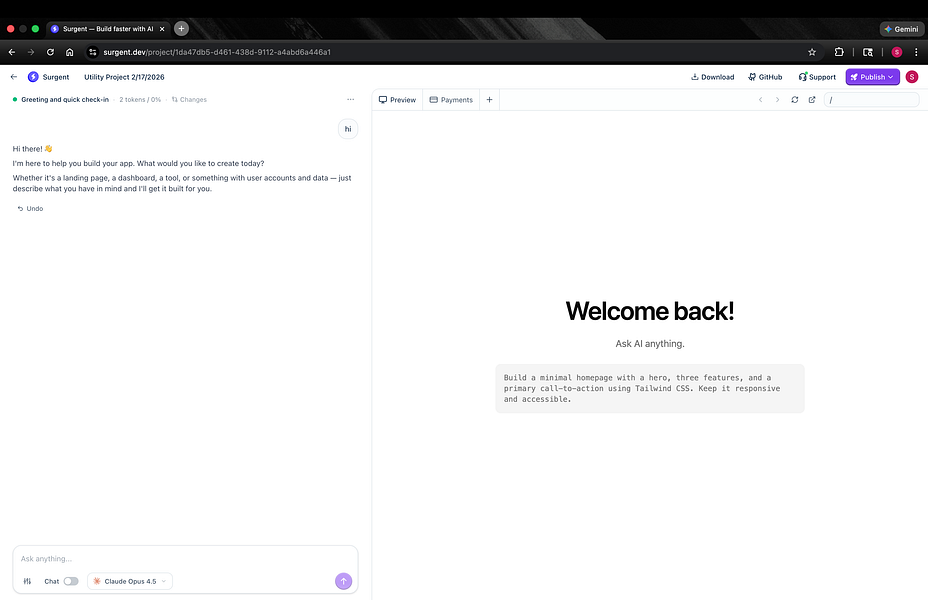Click the Ask anything chat input
Image resolution: width=928 pixels, height=600 pixels.
[x=185, y=559]
